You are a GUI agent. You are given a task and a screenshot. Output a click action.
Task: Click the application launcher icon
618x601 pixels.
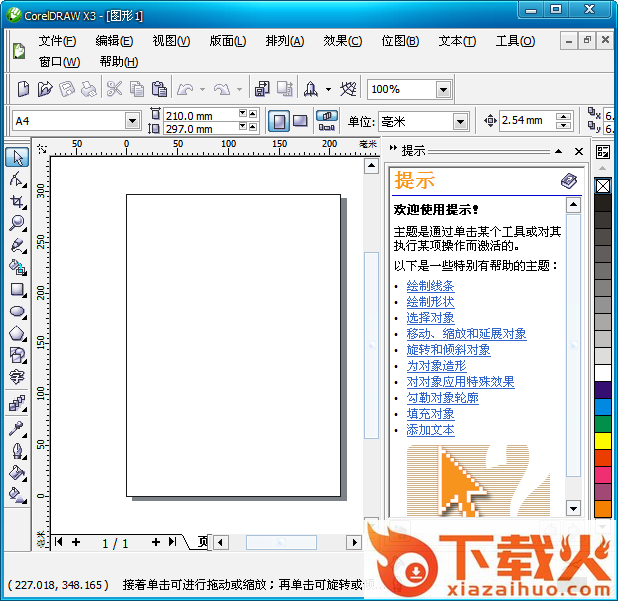point(311,89)
